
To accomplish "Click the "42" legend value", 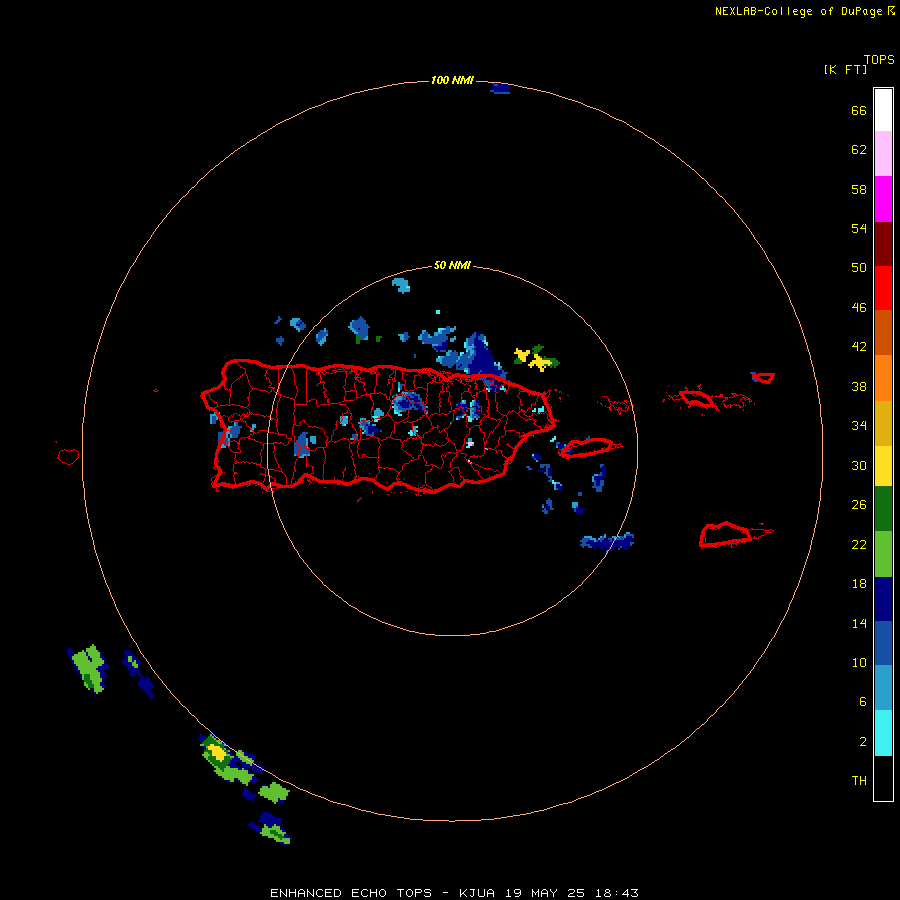I will pyautogui.click(x=859, y=347).
